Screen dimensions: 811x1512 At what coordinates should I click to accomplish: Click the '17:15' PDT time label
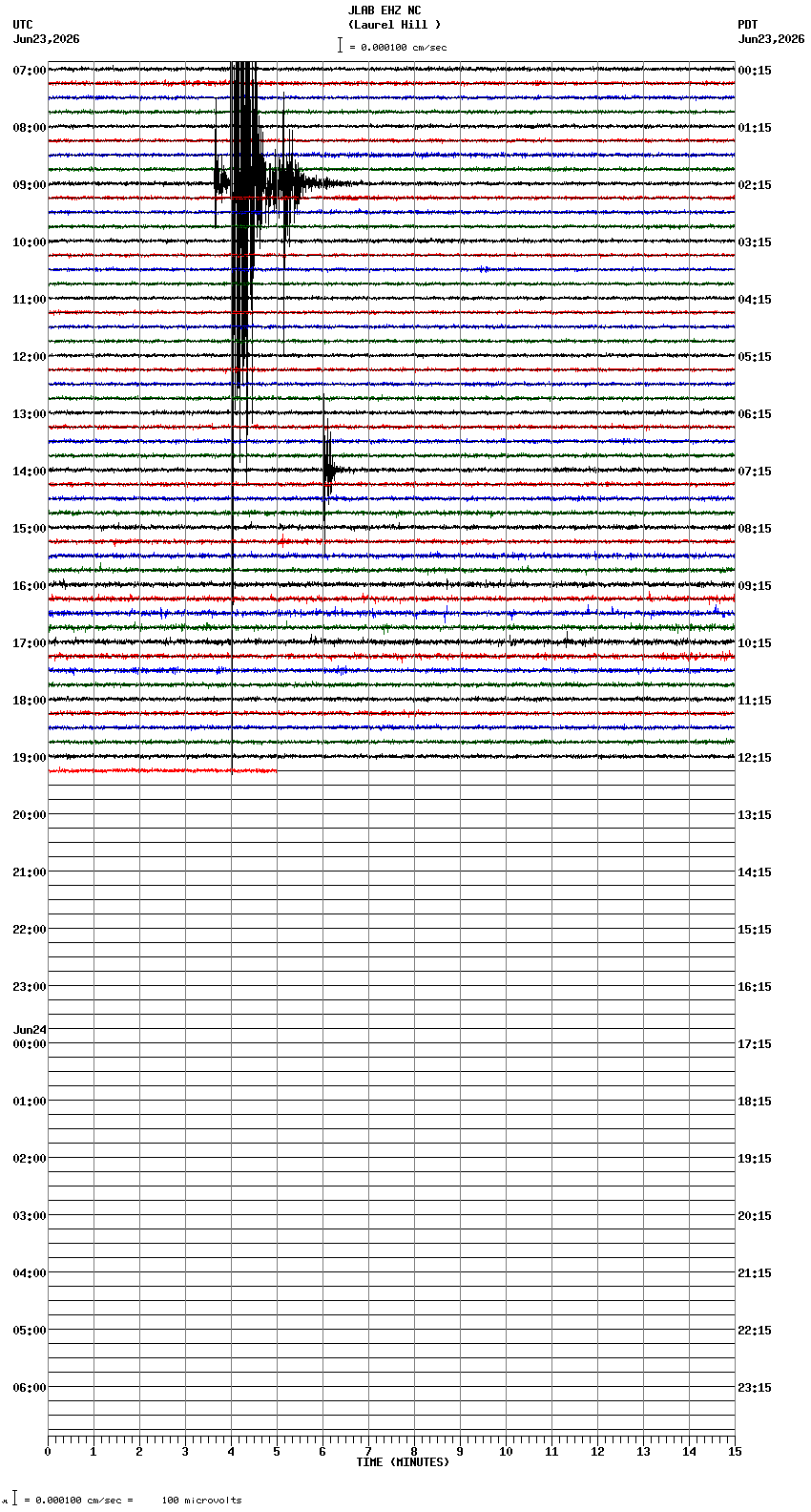pyautogui.click(x=755, y=1044)
